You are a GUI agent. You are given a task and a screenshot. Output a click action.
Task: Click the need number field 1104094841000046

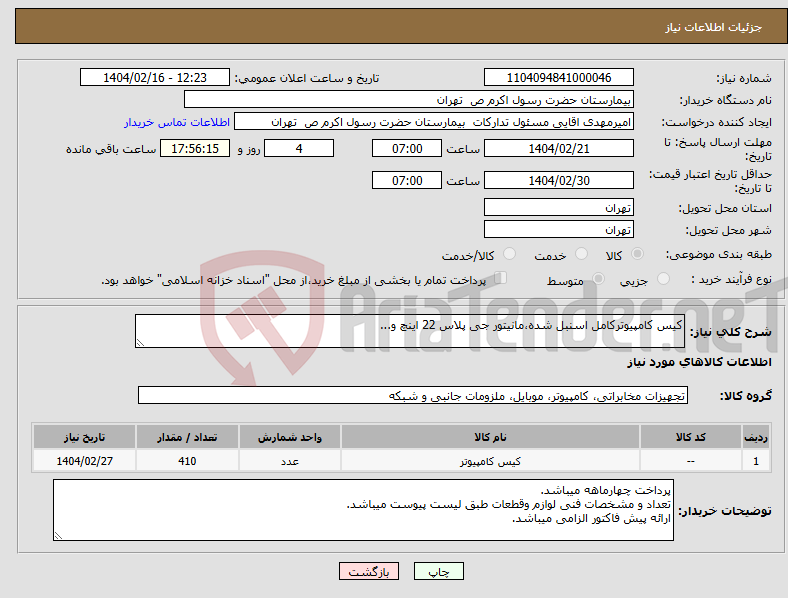[558, 77]
